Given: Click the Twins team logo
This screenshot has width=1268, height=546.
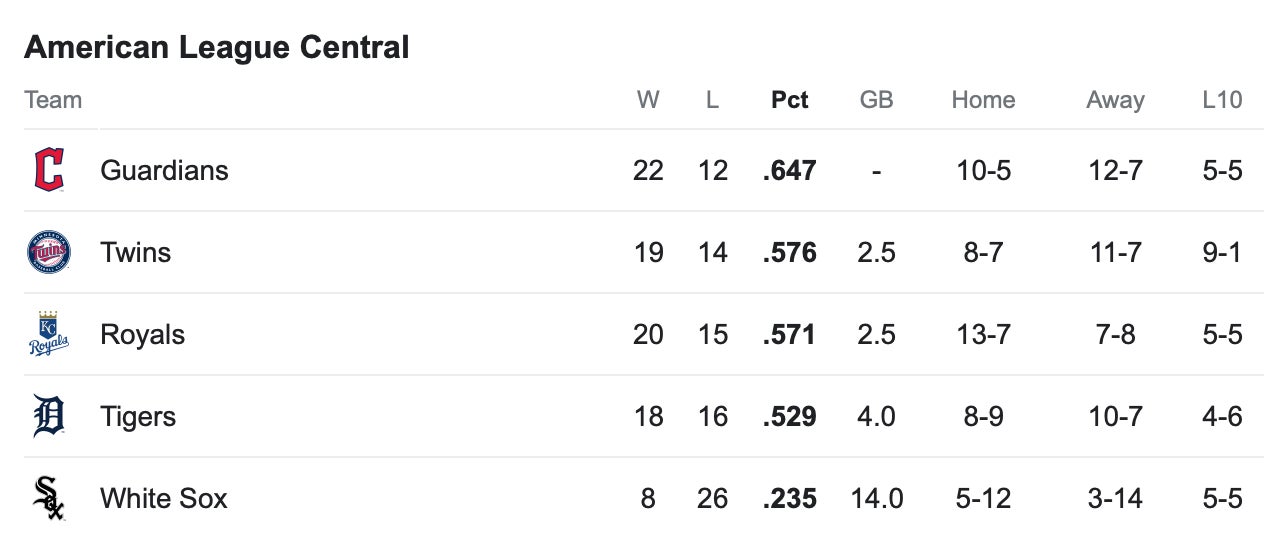Looking at the screenshot, I should click(x=49, y=252).
